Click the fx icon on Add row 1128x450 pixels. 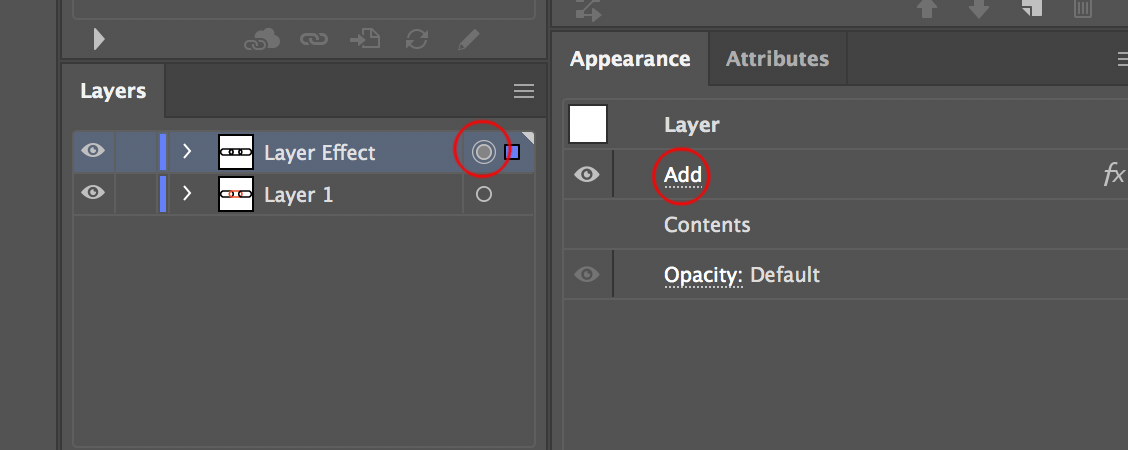tap(1113, 175)
